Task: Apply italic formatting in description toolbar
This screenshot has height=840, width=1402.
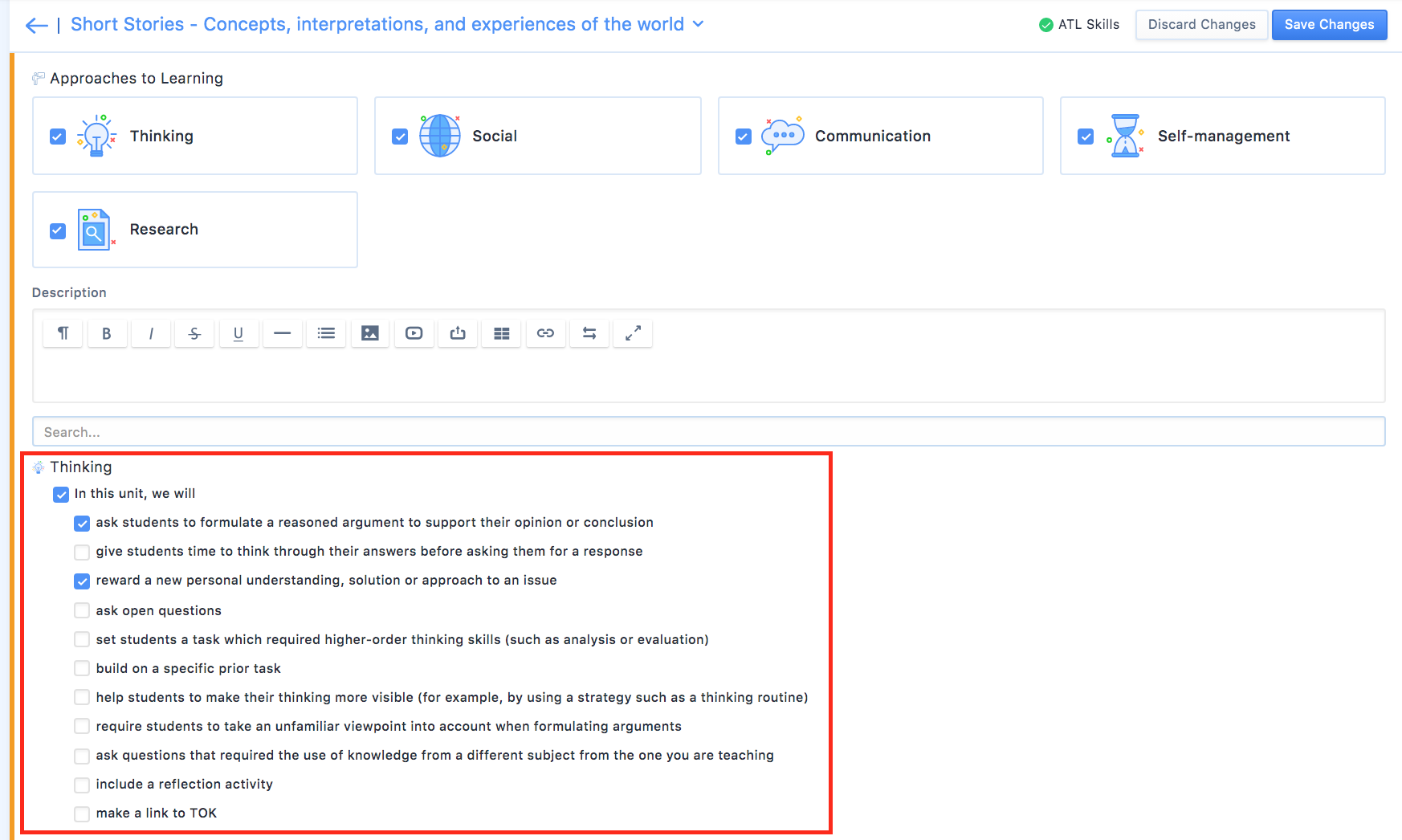Action: (x=150, y=333)
